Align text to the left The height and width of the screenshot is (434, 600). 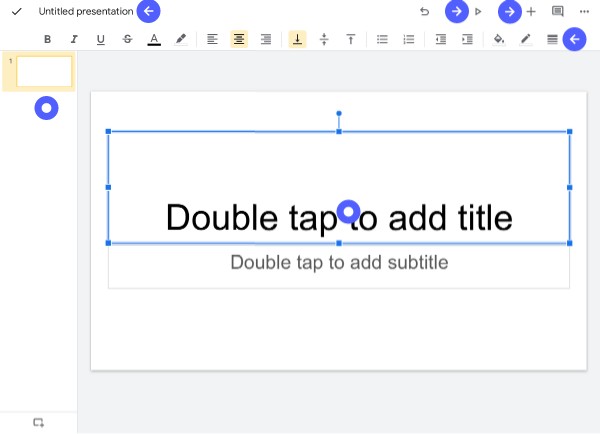coord(212,39)
